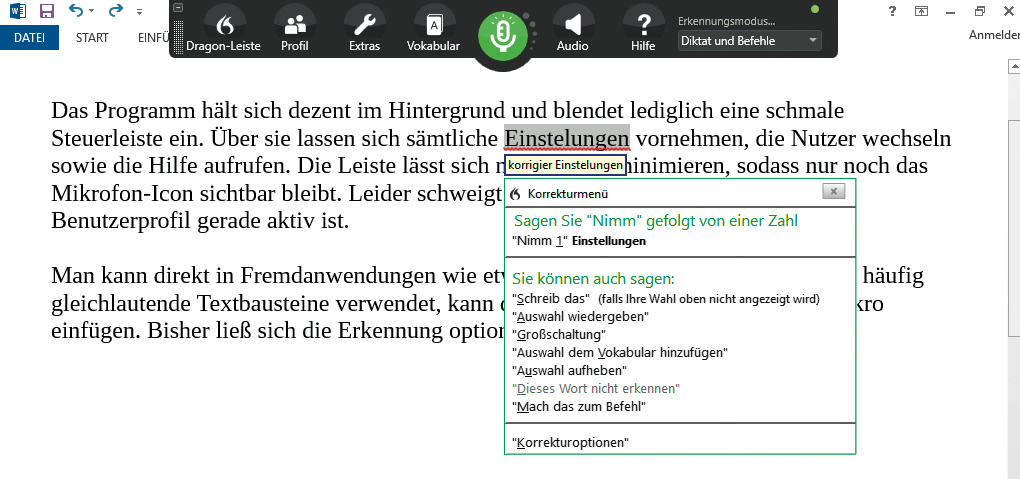The width and height of the screenshot is (1020, 479).
Task: Click the Redo arrow
Action: pyautogui.click(x=116, y=10)
